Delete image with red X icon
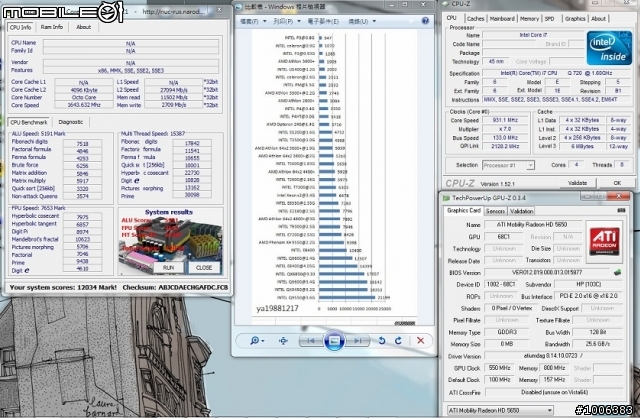Image resolution: width=640 pixels, height=418 pixels. [420, 340]
